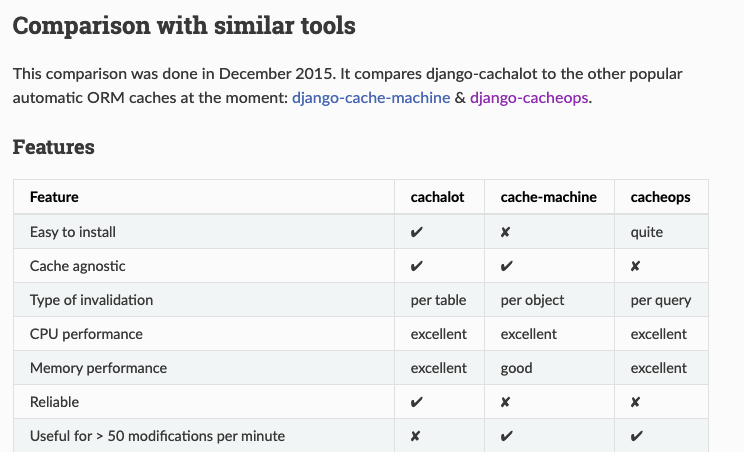Click the 'Type of invalidation' row label
The height and width of the screenshot is (452, 744).
92,300
